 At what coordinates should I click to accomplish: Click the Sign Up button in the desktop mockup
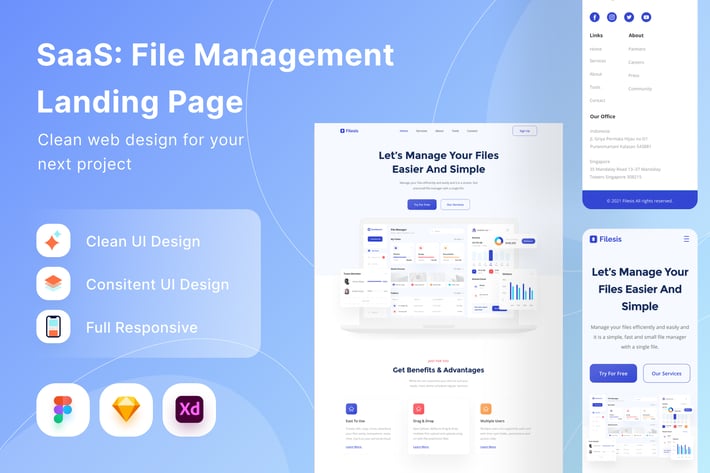pyautogui.click(x=525, y=131)
